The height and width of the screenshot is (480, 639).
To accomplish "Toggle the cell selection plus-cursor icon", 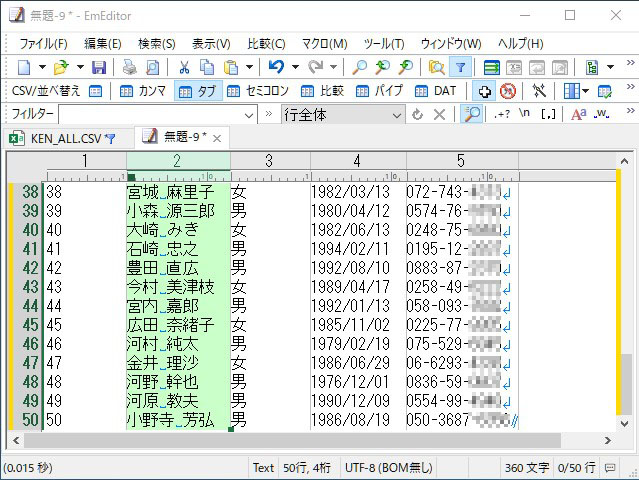I will pyautogui.click(x=484, y=91).
